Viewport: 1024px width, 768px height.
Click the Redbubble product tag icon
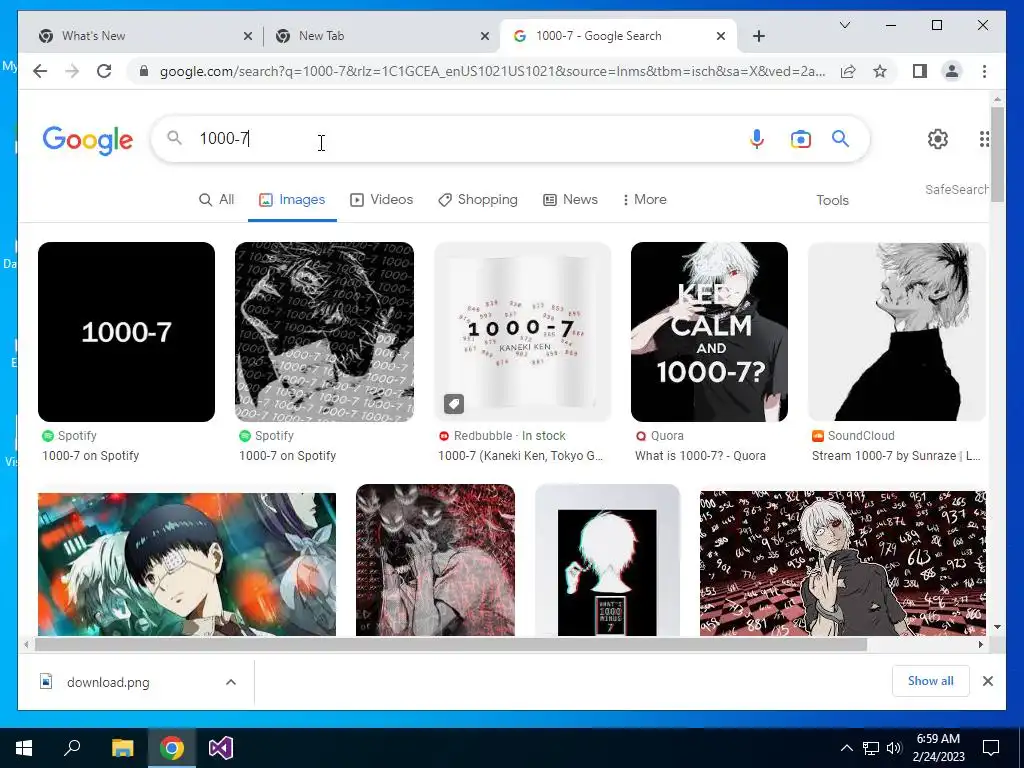click(454, 404)
